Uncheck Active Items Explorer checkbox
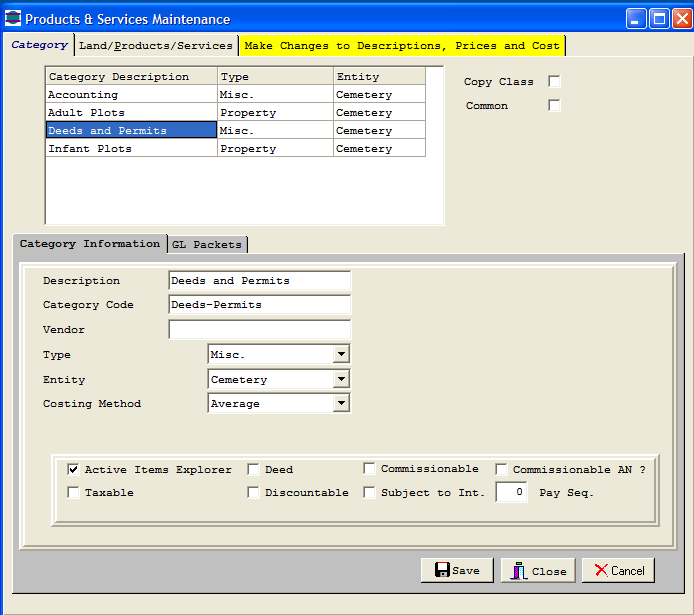Image resolution: width=694 pixels, height=615 pixels. [73, 469]
